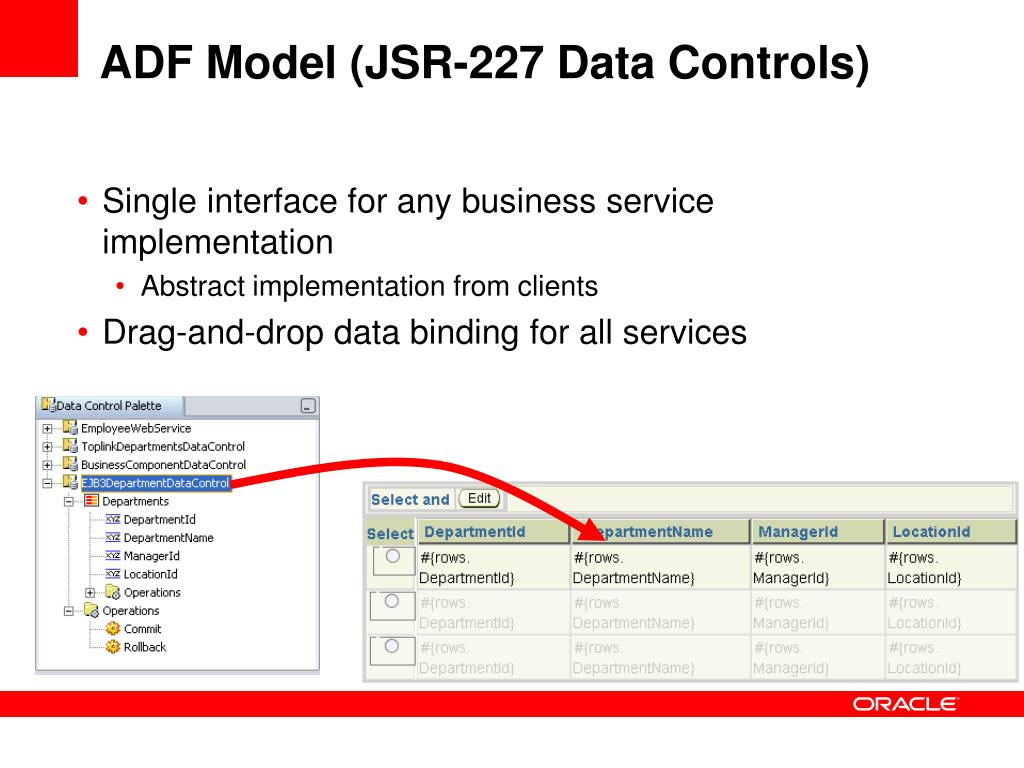
Task: Click the first row #{rows.DepartmentName} cell
Action: tap(660, 568)
